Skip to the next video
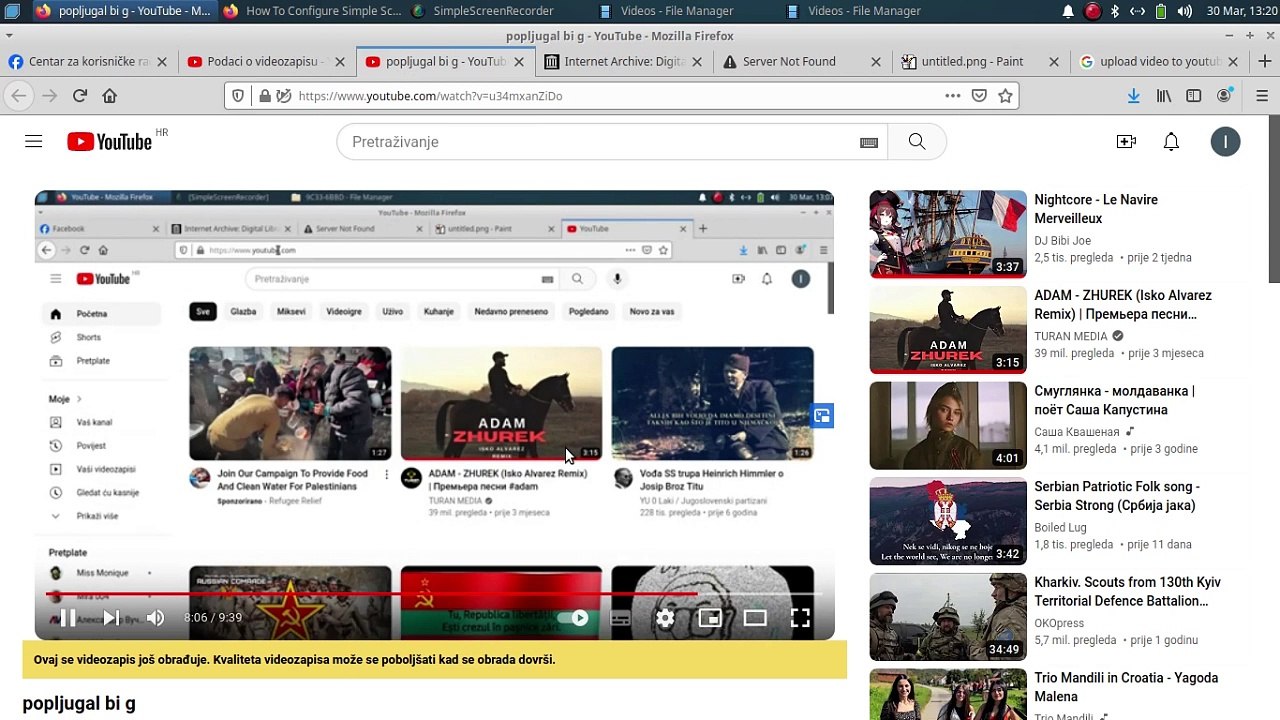This screenshot has width=1280, height=720. click(x=111, y=618)
